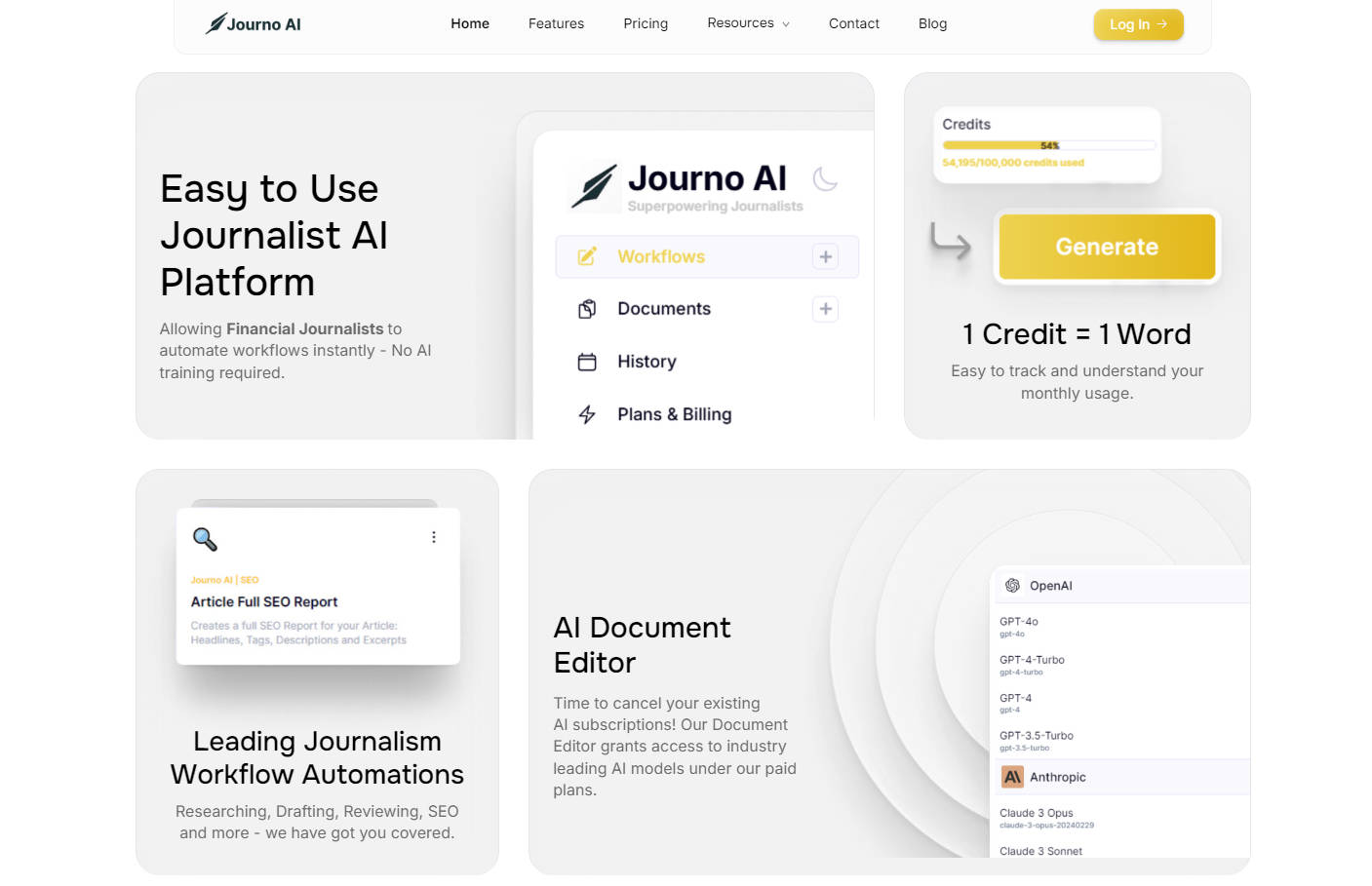
Task: Select Workflows in the sidebar
Action: (x=660, y=256)
